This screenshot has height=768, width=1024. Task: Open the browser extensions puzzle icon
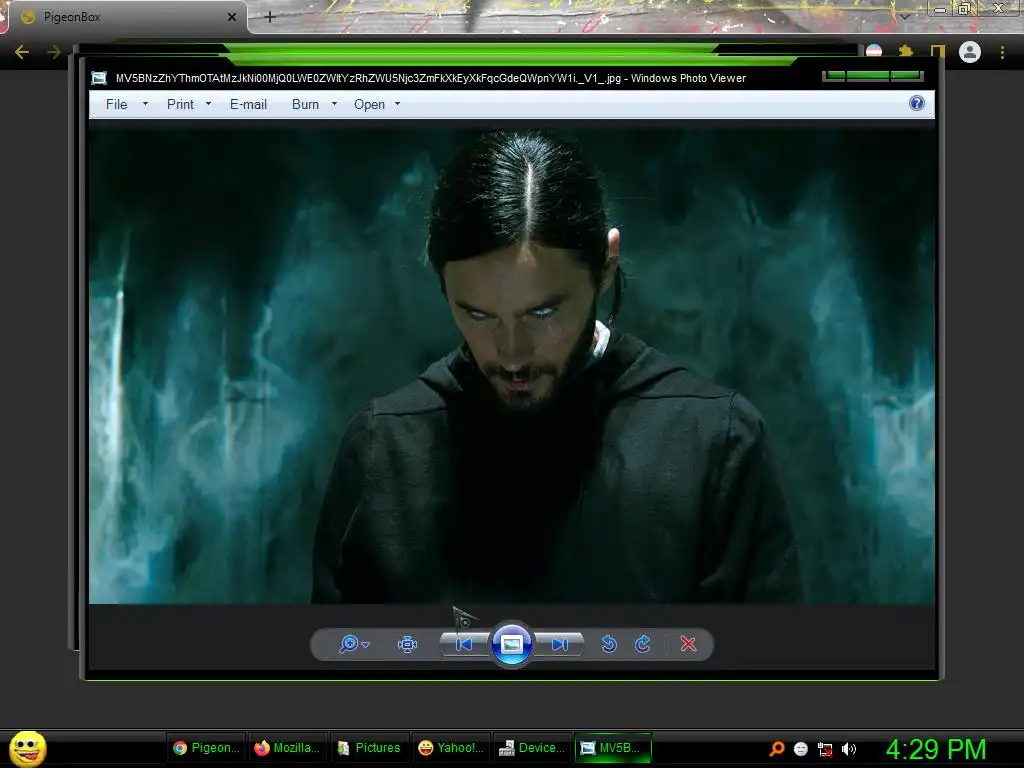tap(906, 52)
